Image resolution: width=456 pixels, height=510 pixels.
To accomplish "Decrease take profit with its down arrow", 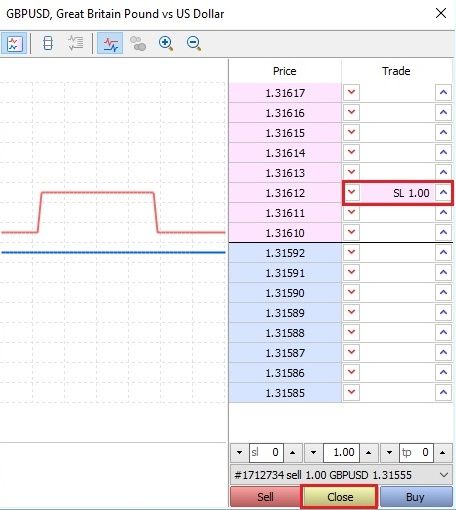I will [x=389, y=452].
